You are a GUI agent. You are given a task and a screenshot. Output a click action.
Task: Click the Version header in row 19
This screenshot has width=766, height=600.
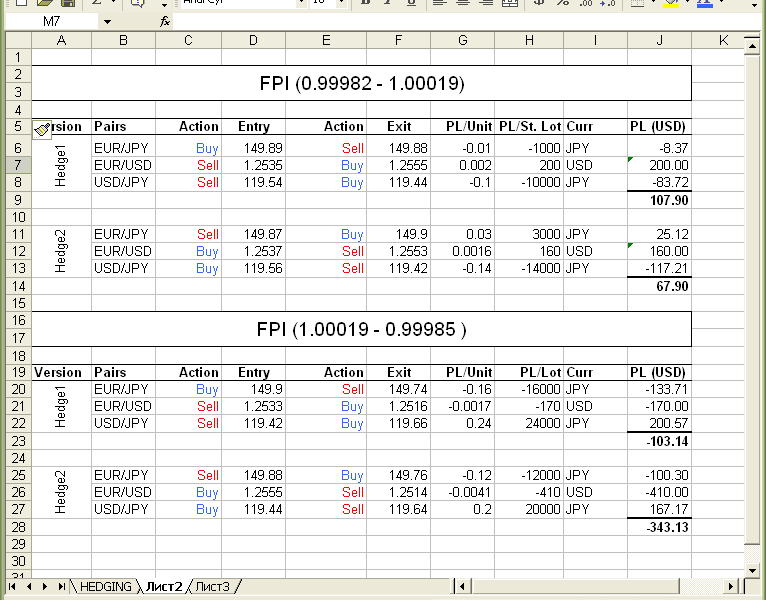[x=62, y=372]
